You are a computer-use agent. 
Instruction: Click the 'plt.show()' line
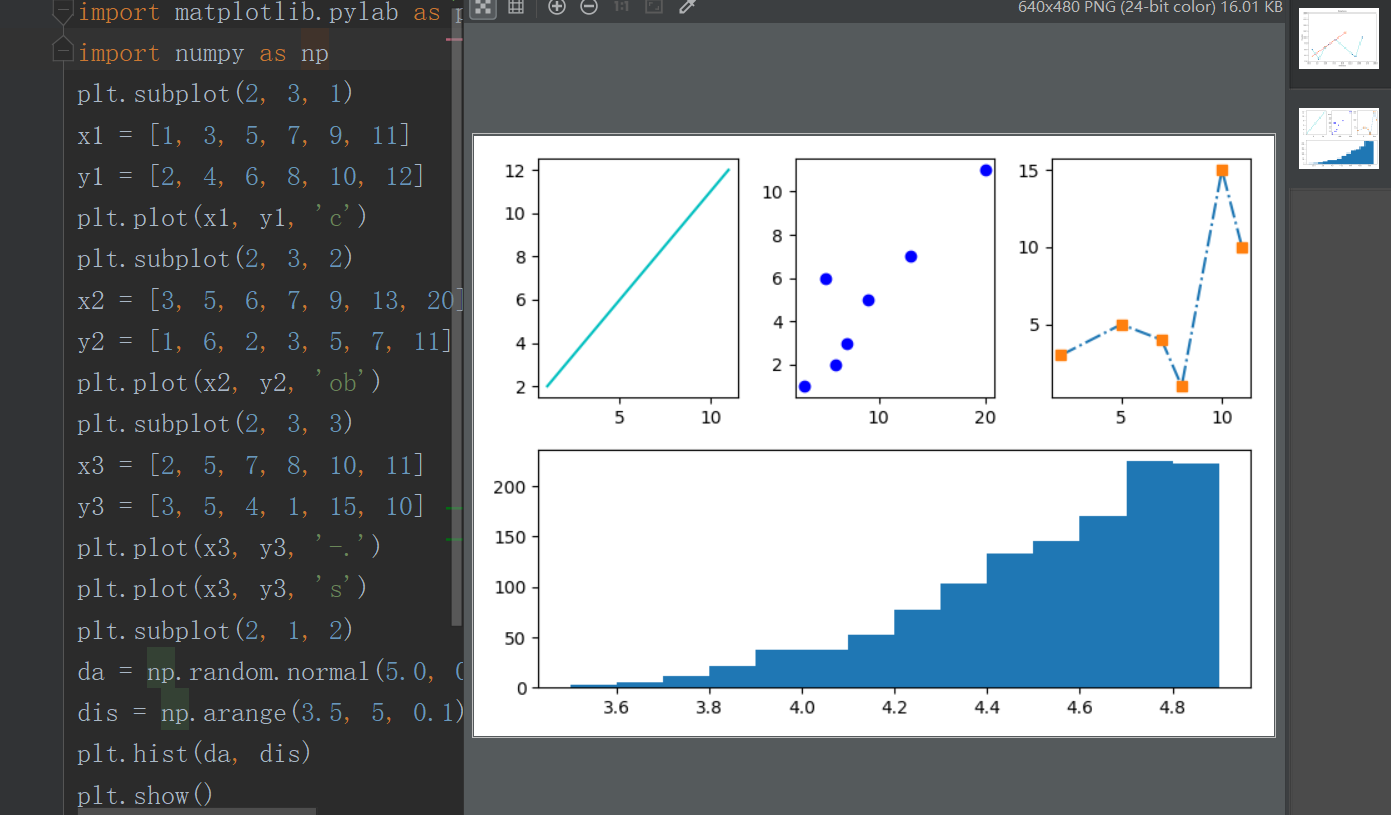[x=146, y=796]
